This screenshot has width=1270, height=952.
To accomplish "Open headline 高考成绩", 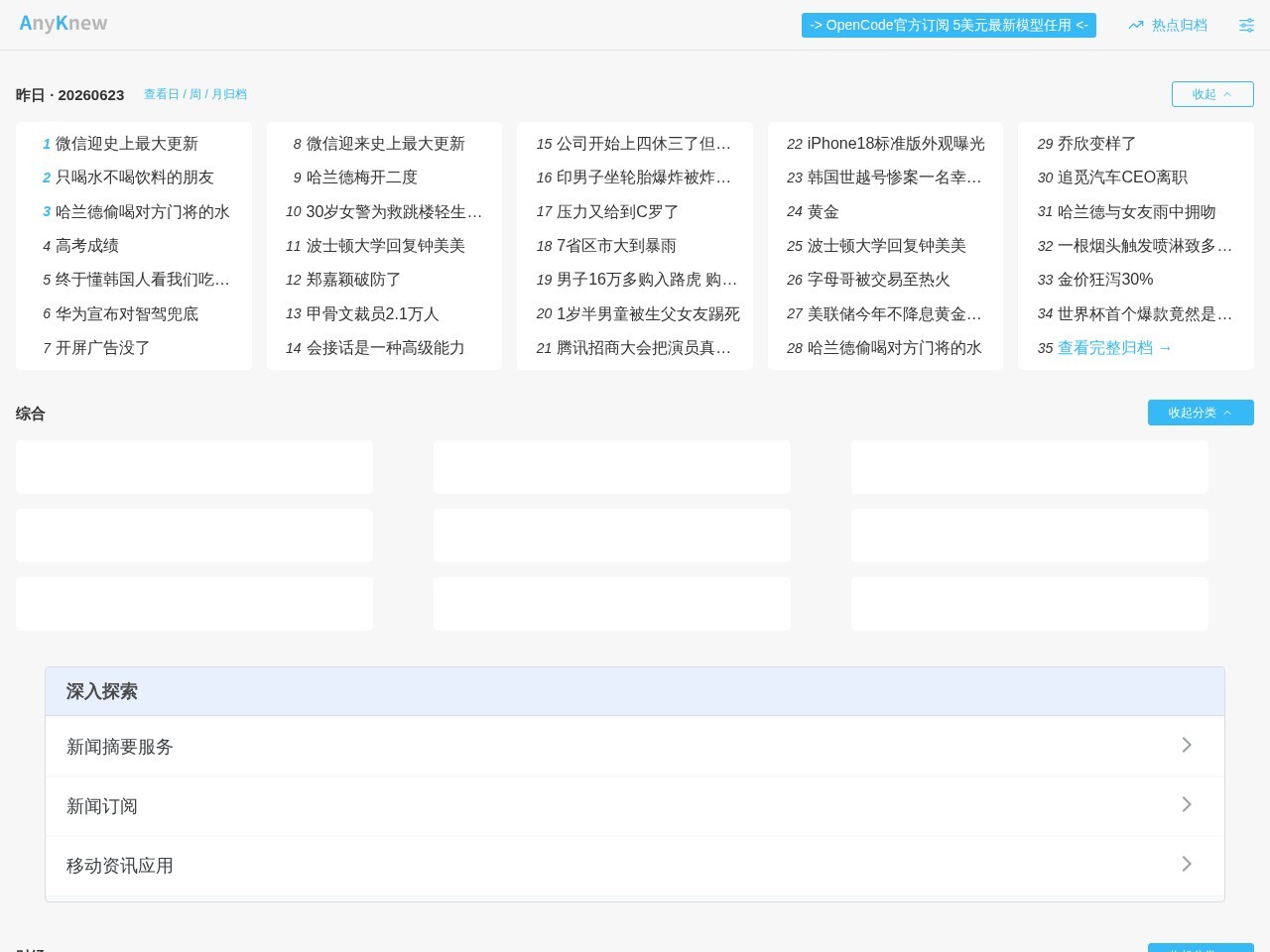I will pos(87,246).
